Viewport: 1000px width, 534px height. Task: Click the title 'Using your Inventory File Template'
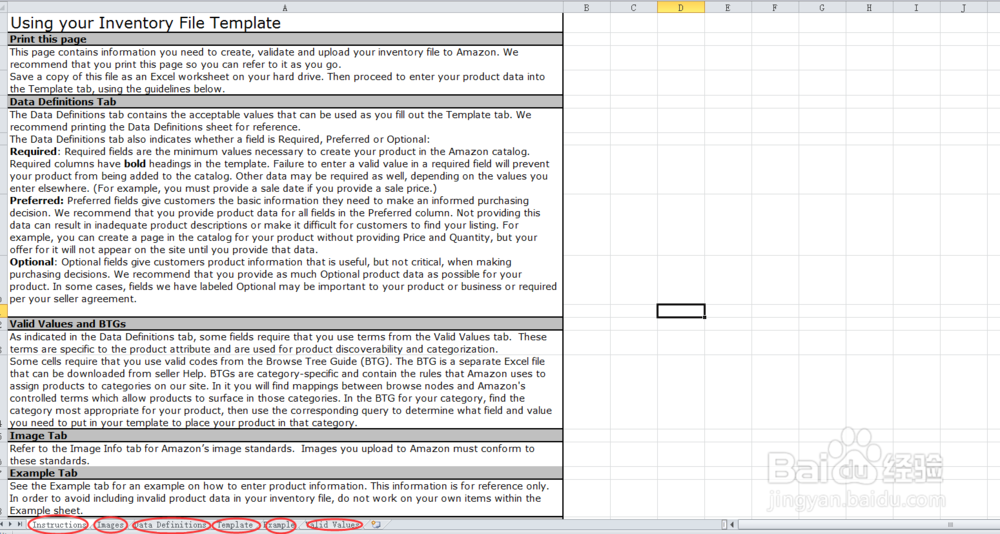pos(145,23)
